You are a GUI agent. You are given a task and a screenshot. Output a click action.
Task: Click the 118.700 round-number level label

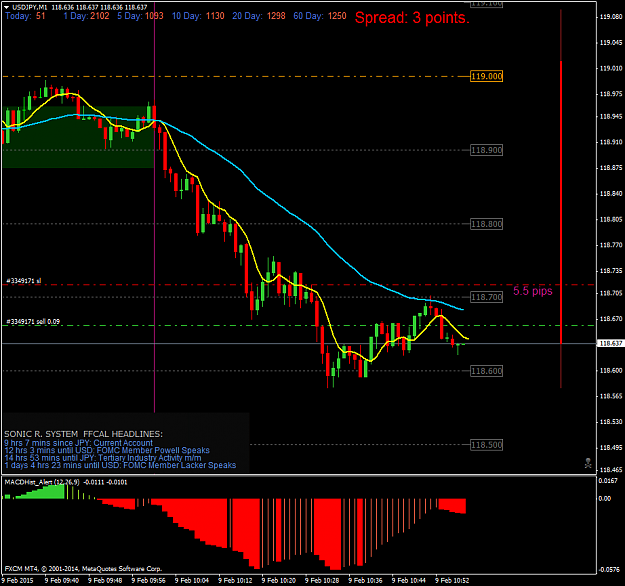[486, 297]
